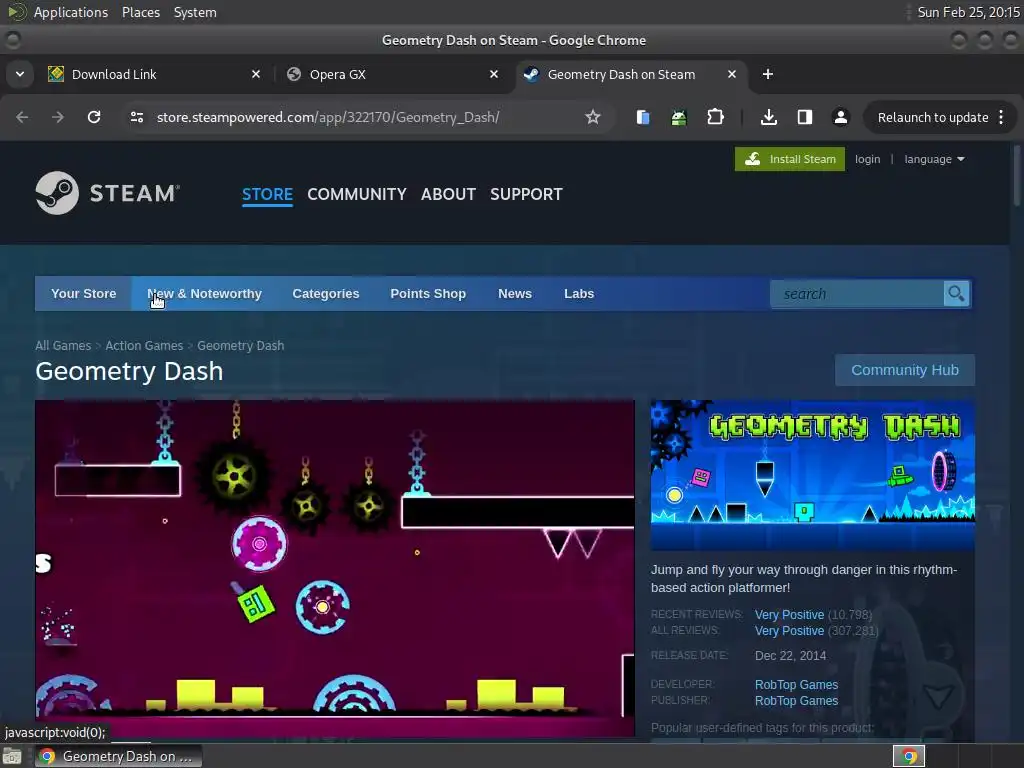Click the browser forward arrow

tap(58, 117)
